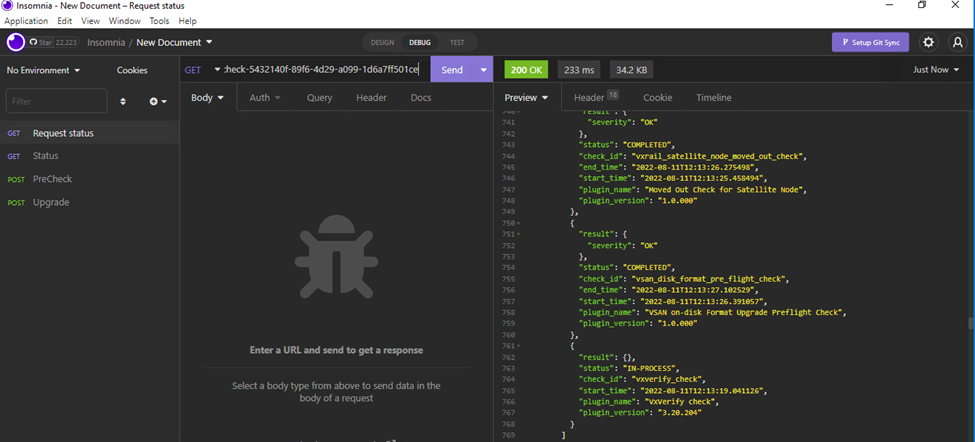Image resolution: width=975 pixels, height=442 pixels.
Task: Open the user account icon
Action: [x=957, y=42]
